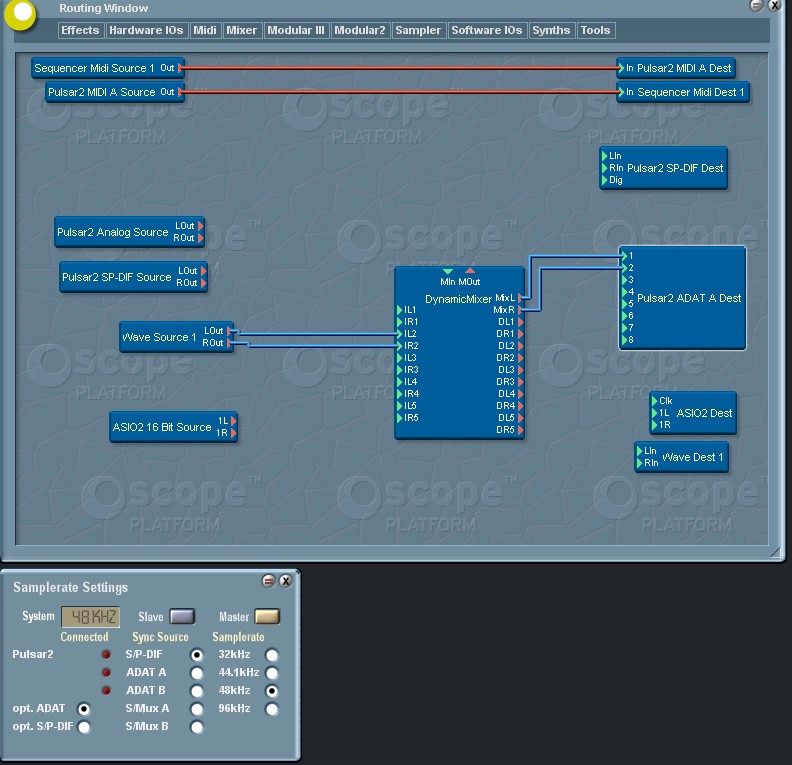Select the DynamicMixer module block
The height and width of the screenshot is (765, 792).
pos(459,360)
